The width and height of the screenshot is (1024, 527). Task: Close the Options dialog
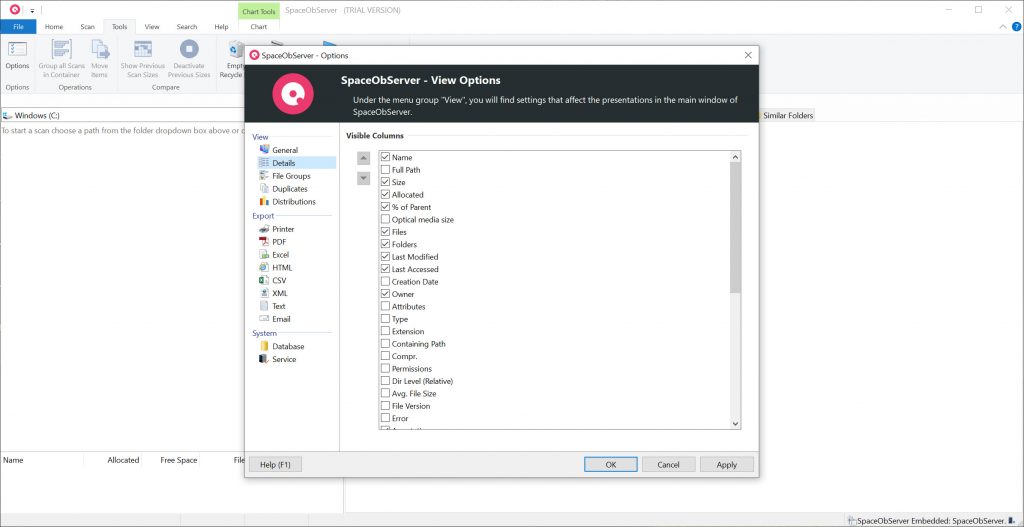pyautogui.click(x=748, y=56)
